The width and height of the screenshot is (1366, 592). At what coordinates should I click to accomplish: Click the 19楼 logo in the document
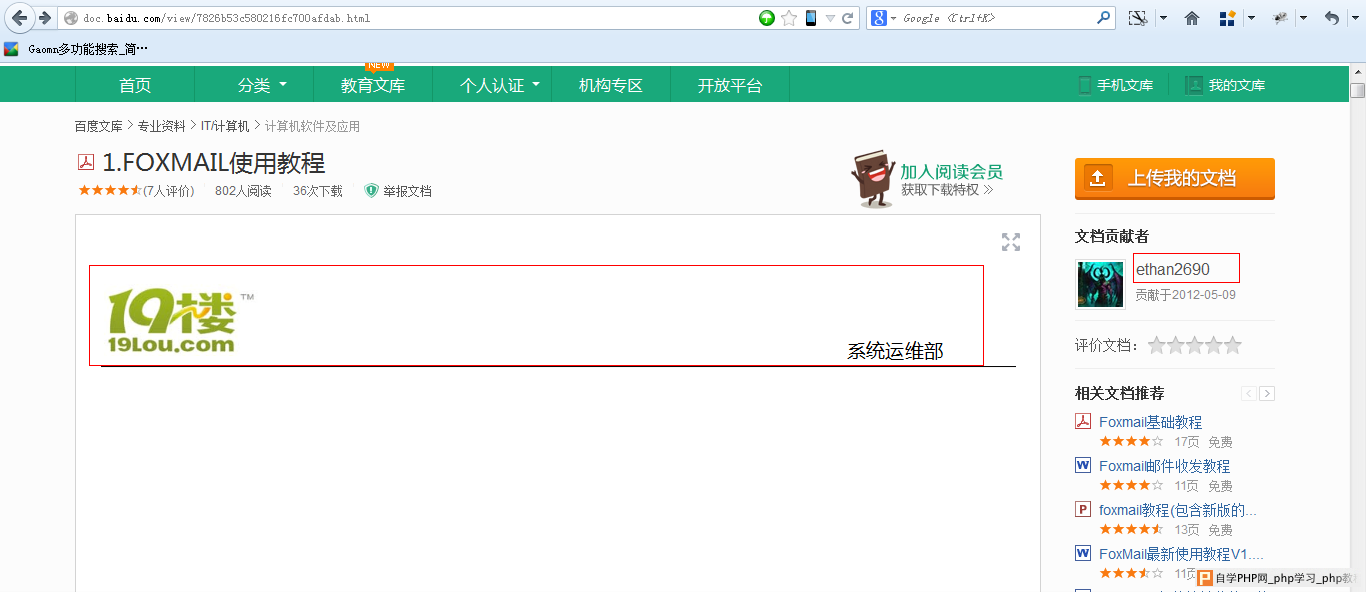[x=180, y=322]
